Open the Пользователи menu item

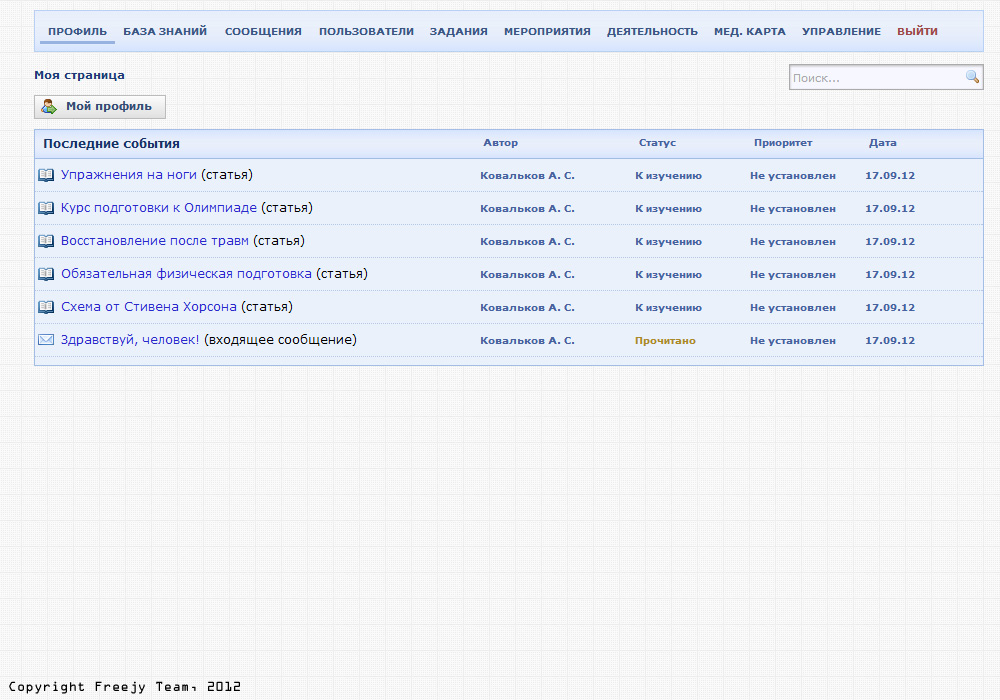click(x=366, y=32)
